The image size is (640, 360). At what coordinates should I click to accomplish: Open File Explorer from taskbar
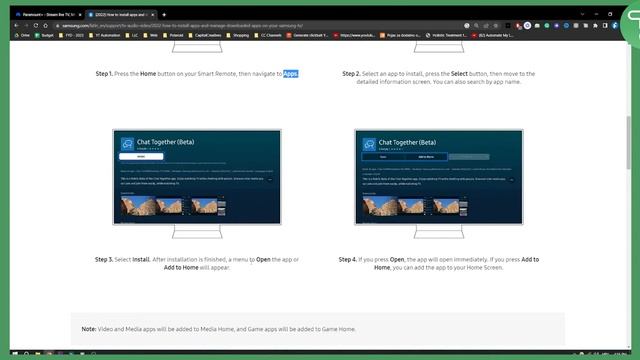tap(38, 354)
